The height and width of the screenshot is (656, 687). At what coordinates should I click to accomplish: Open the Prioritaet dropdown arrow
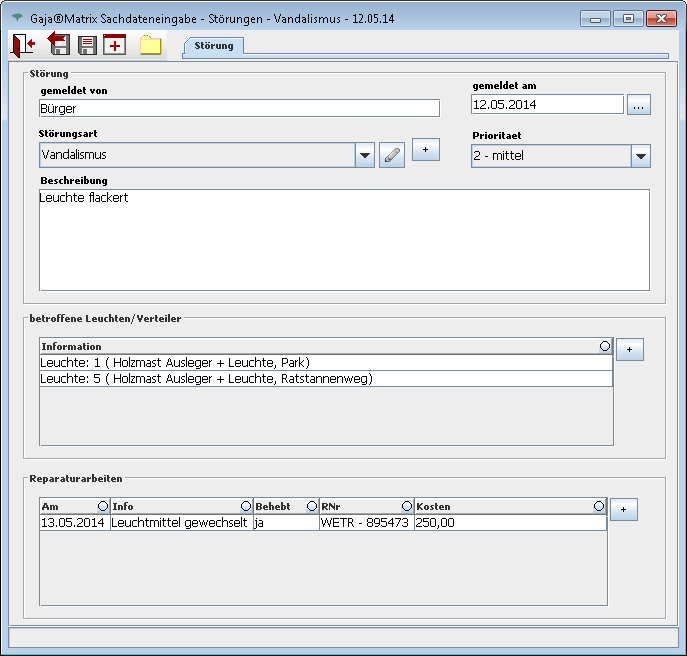[641, 155]
